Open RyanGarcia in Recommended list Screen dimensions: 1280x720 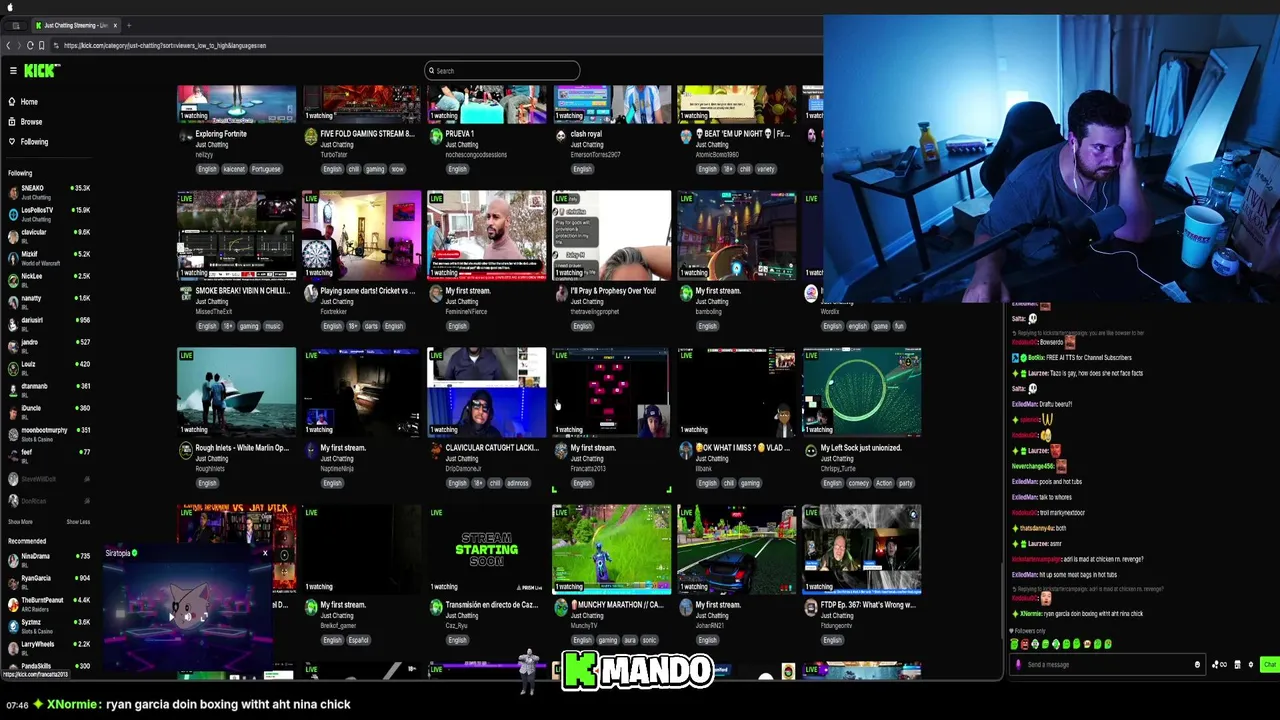48,581
